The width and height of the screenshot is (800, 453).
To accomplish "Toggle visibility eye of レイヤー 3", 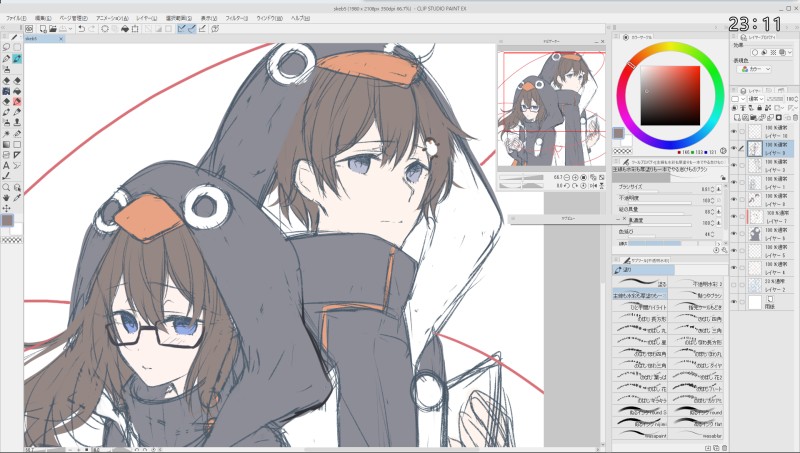I will pos(734,165).
